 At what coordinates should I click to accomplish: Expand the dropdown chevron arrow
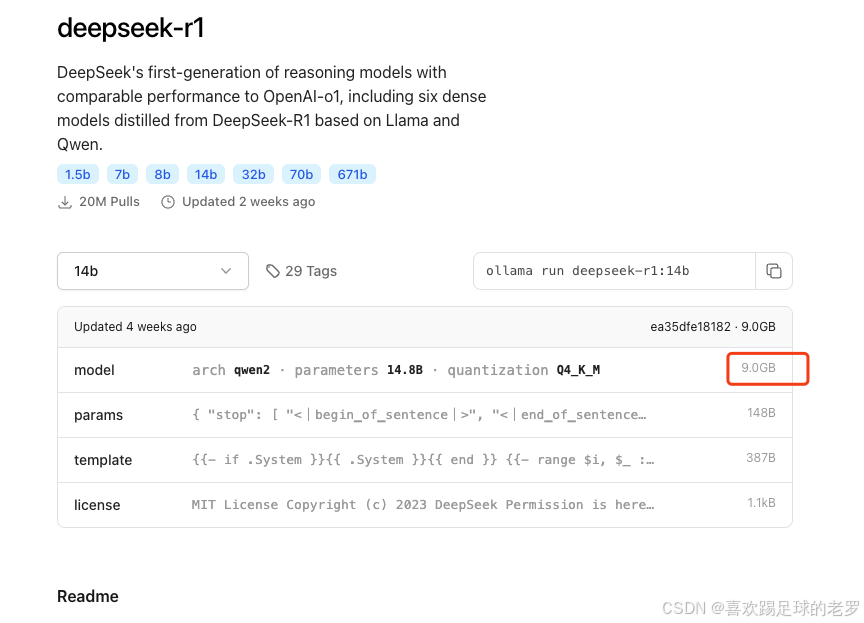[226, 271]
